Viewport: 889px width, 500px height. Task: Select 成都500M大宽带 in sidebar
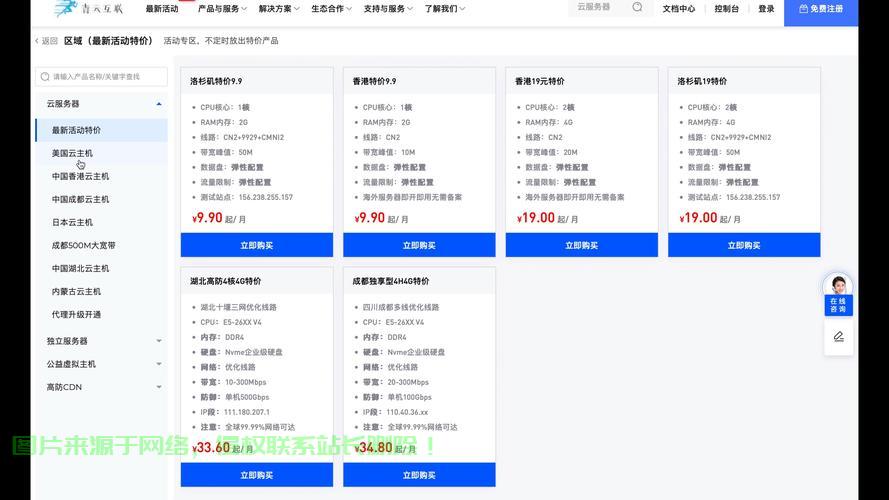[x=101, y=245]
